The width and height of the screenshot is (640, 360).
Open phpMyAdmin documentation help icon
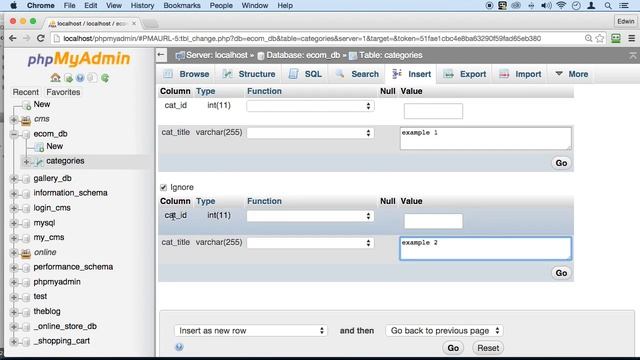(x=80, y=78)
